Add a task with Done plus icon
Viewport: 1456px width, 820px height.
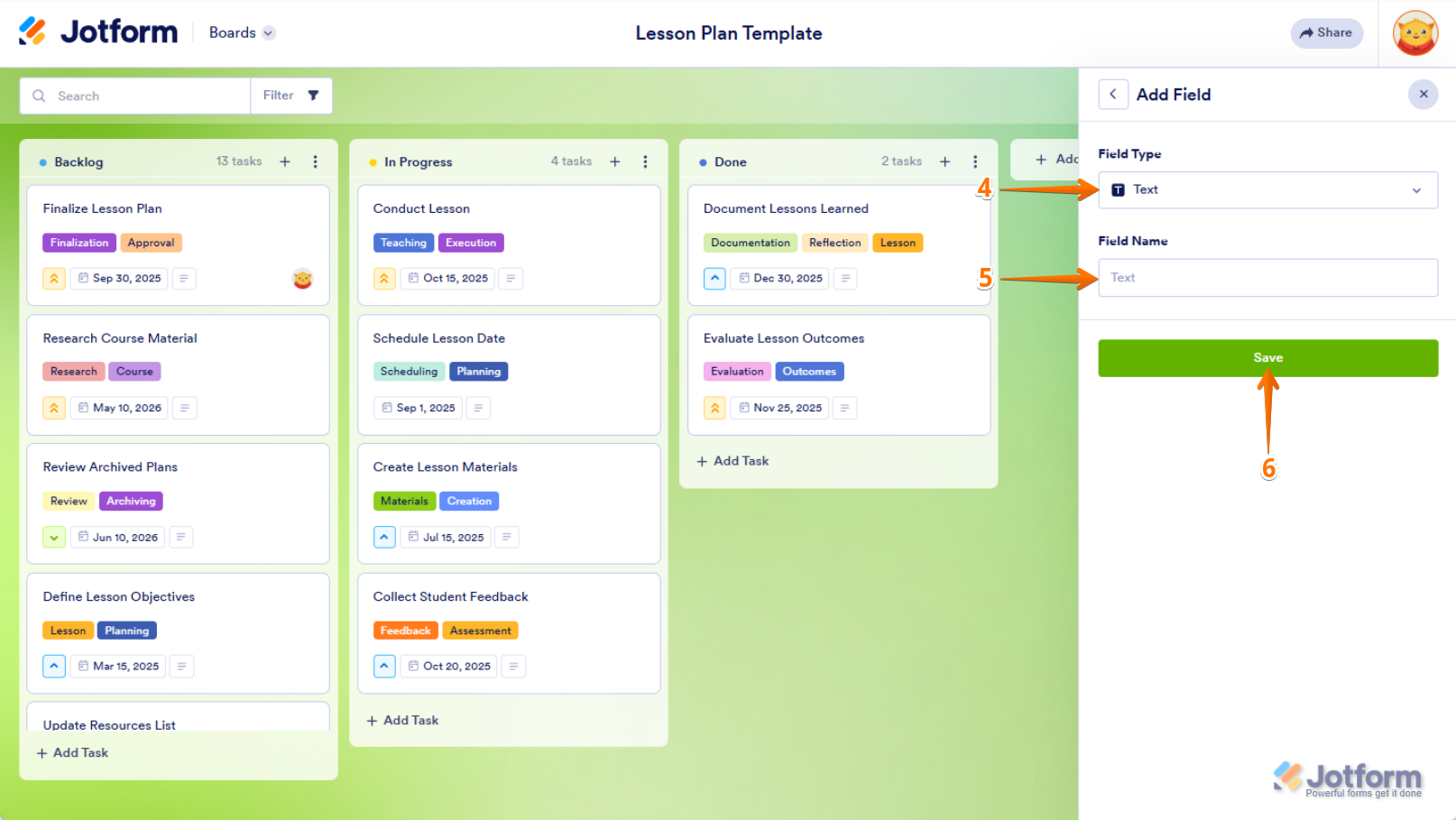click(x=945, y=161)
